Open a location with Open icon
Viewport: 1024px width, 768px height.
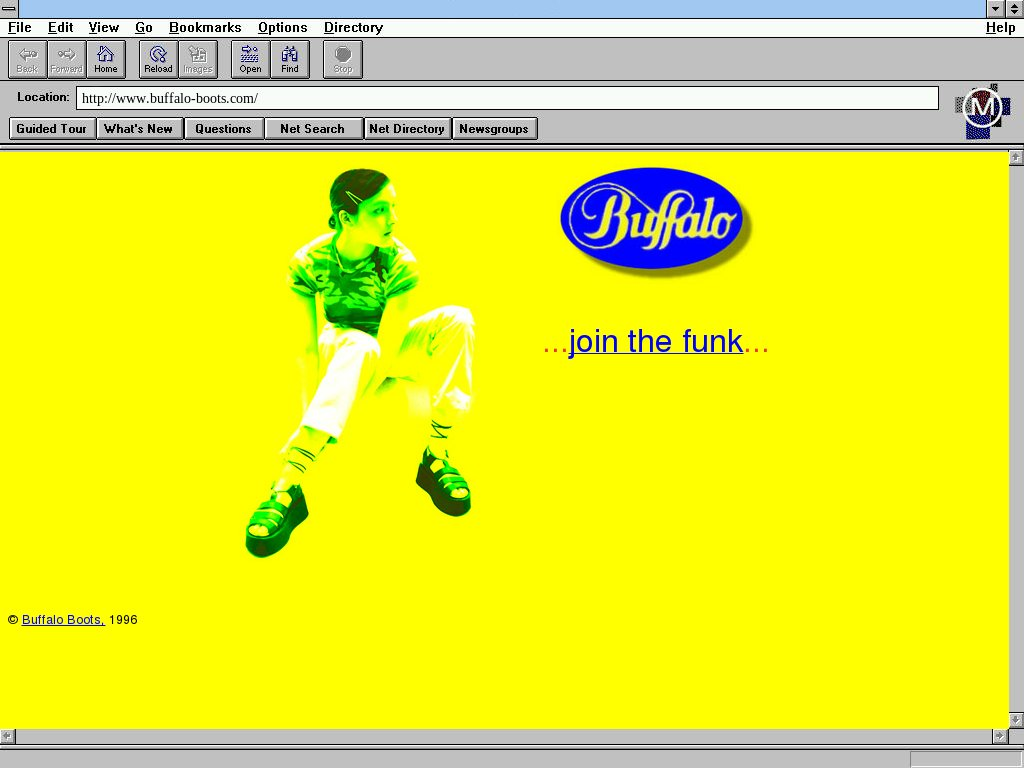click(250, 59)
